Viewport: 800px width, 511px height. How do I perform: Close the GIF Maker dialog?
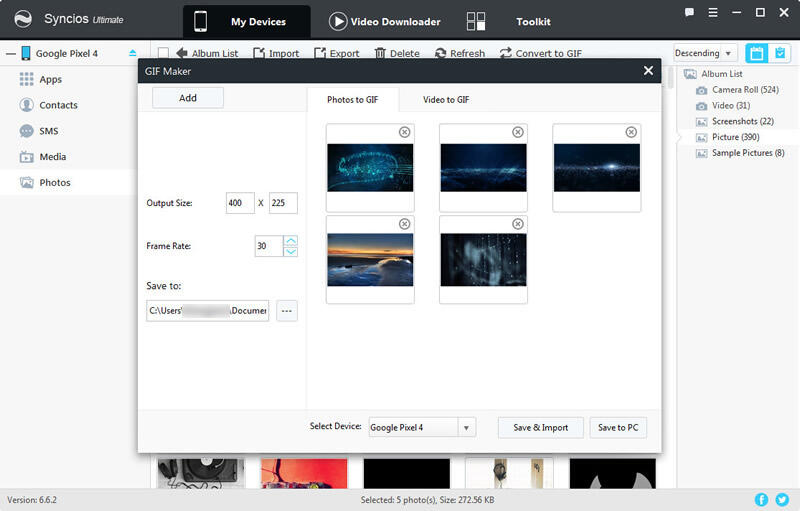point(648,70)
